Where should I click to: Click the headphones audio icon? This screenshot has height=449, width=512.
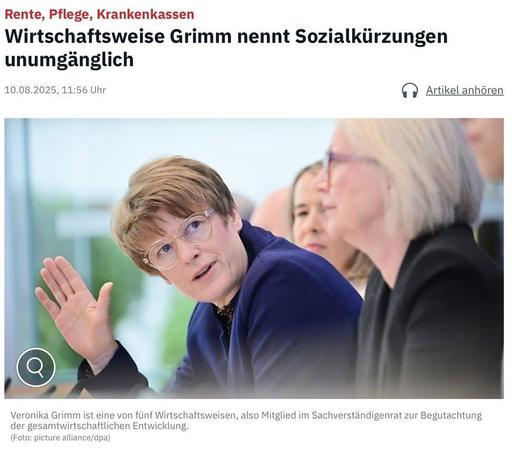[x=410, y=90]
